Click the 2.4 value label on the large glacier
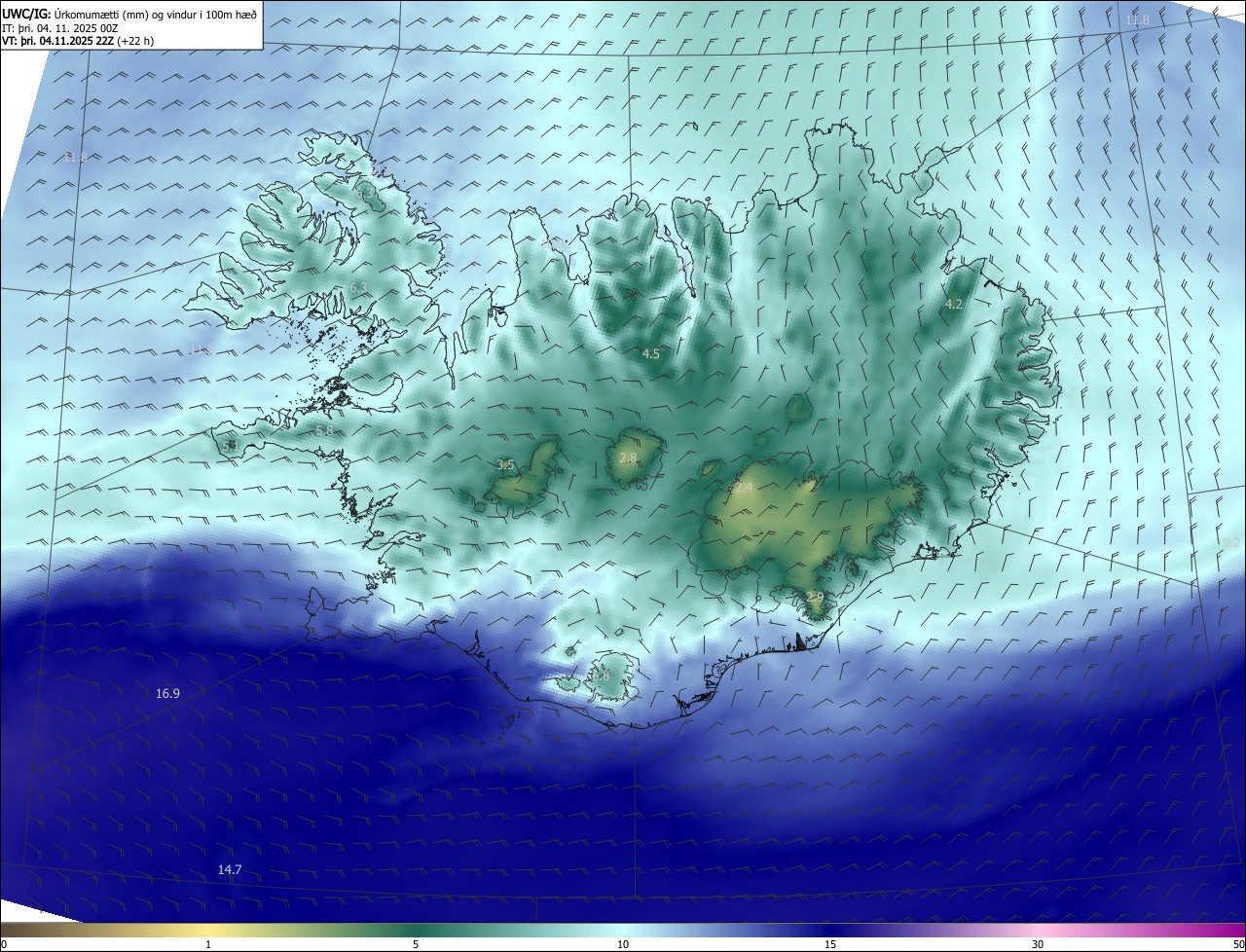Image resolution: width=1246 pixels, height=952 pixels. [x=745, y=487]
